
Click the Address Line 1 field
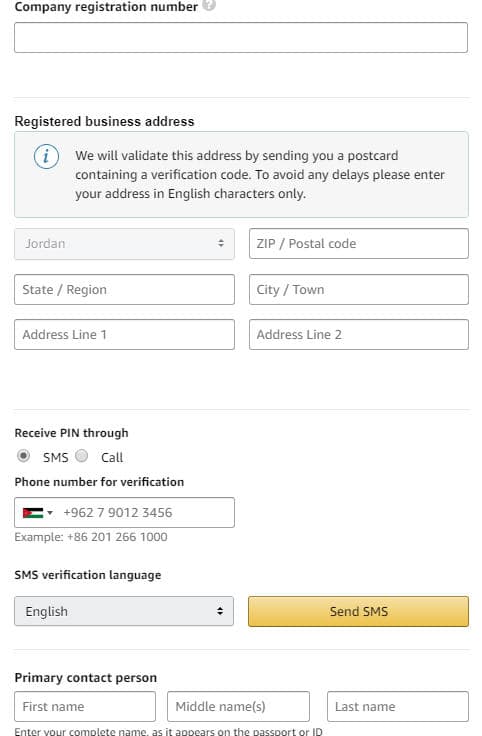tap(124, 335)
